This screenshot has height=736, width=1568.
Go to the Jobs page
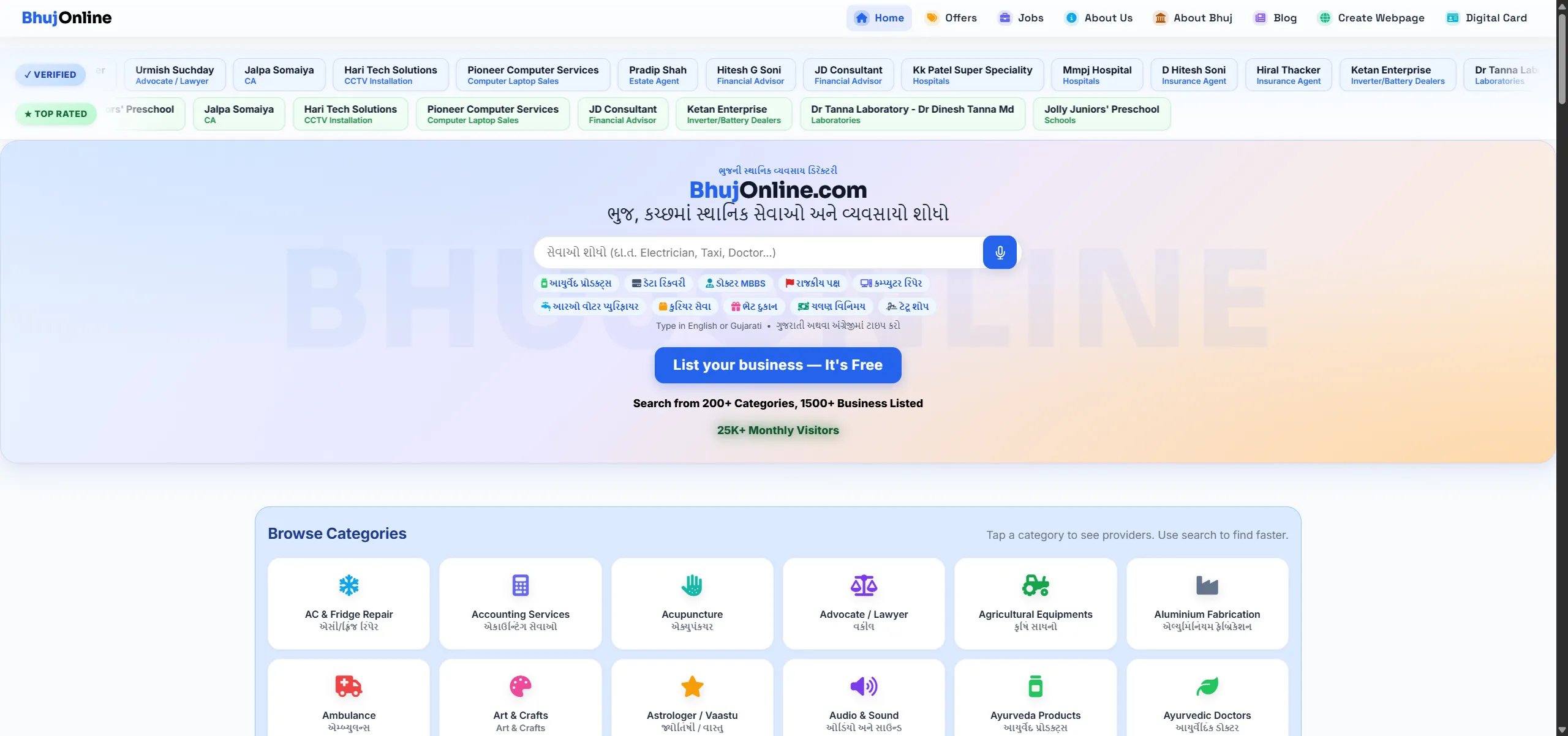[1021, 18]
